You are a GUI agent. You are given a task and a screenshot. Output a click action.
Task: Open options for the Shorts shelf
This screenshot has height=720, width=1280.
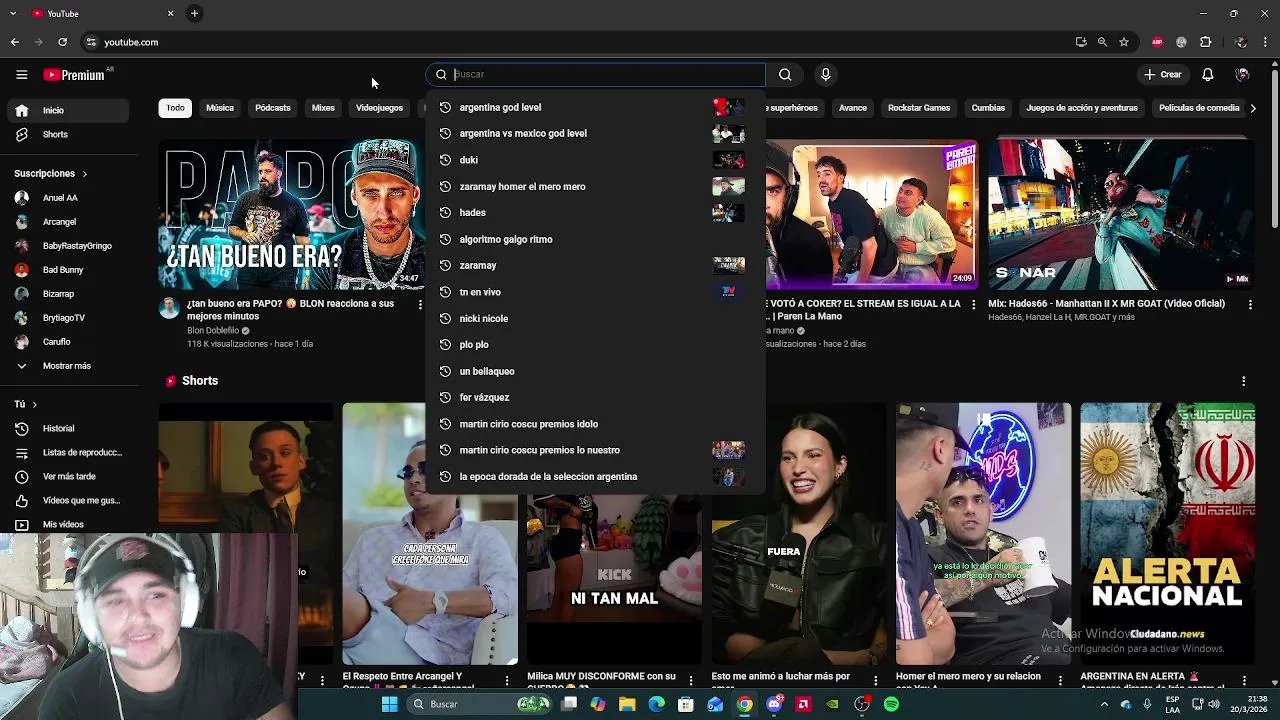(x=1243, y=381)
